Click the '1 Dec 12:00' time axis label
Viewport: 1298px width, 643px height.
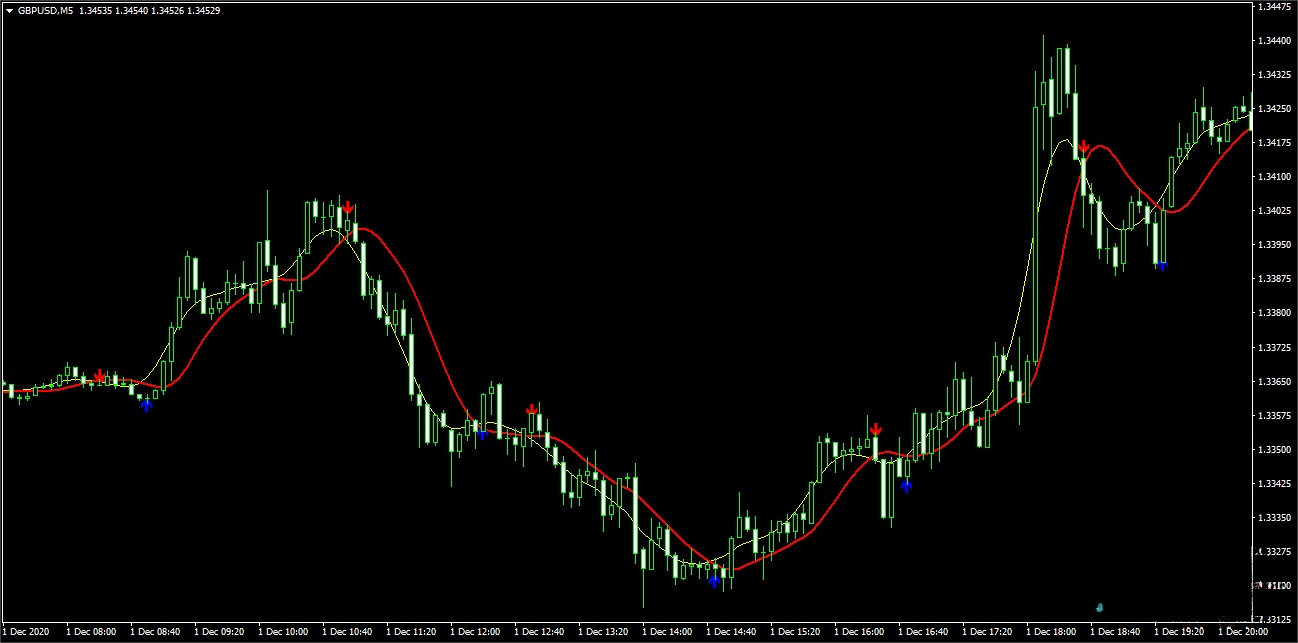pos(475,632)
